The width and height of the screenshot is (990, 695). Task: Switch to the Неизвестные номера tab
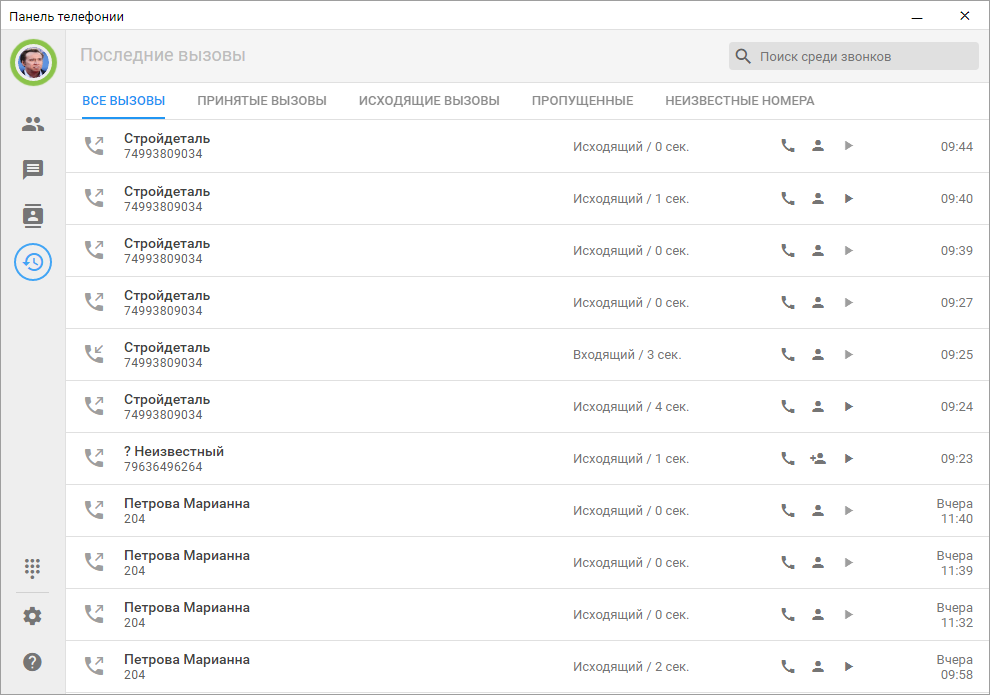(x=739, y=101)
